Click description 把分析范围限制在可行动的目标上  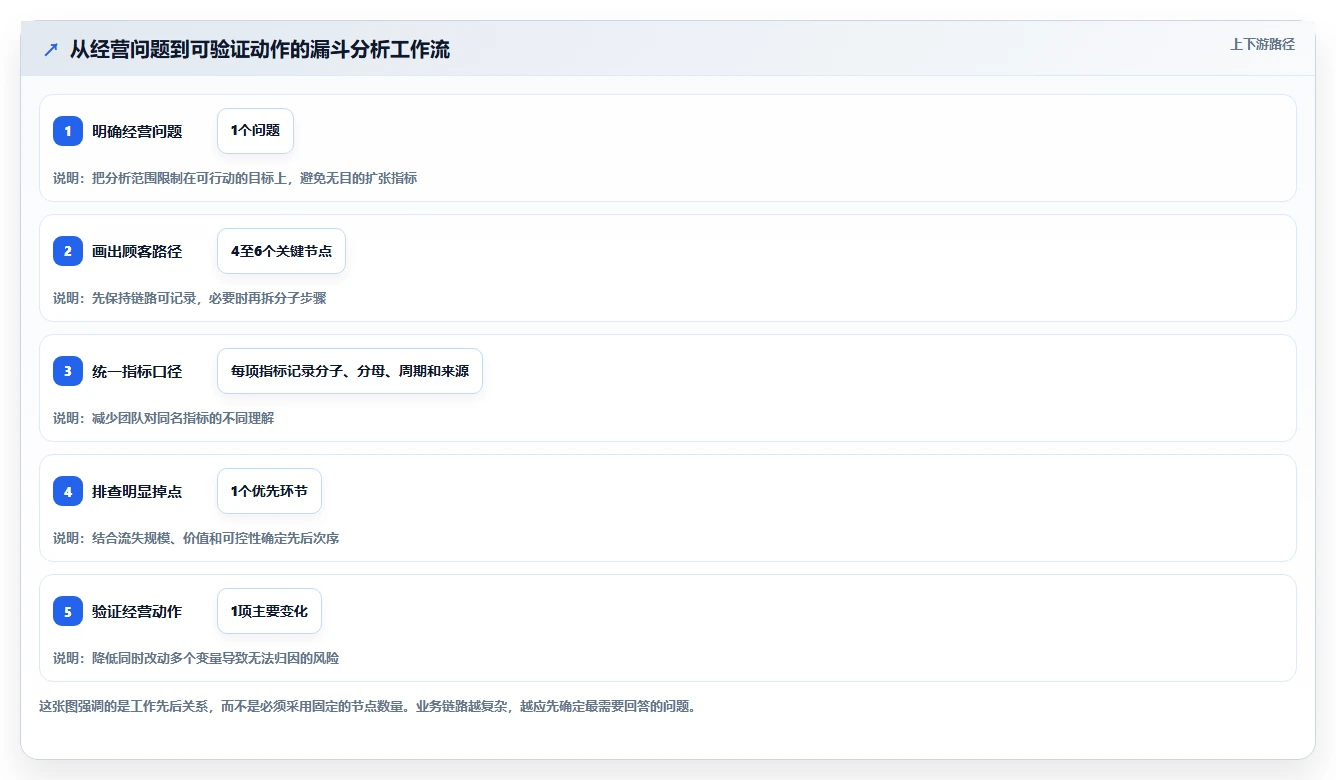(x=235, y=178)
